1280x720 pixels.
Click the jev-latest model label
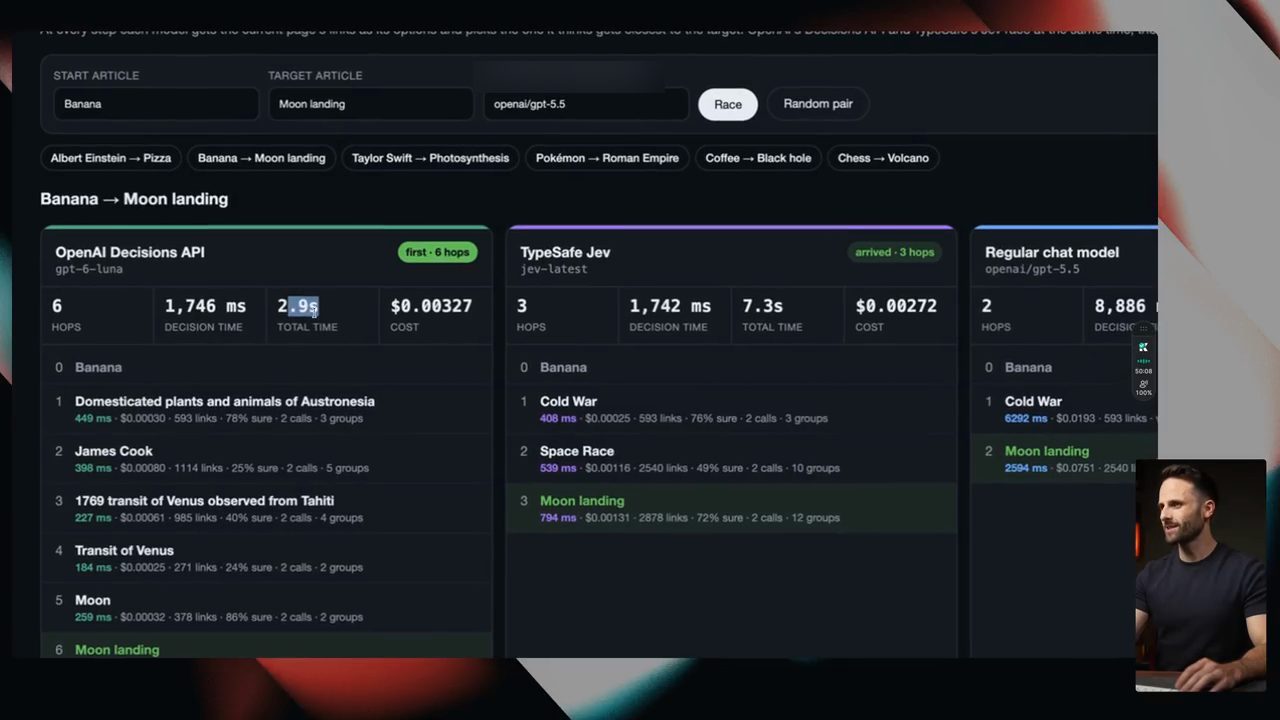point(554,270)
